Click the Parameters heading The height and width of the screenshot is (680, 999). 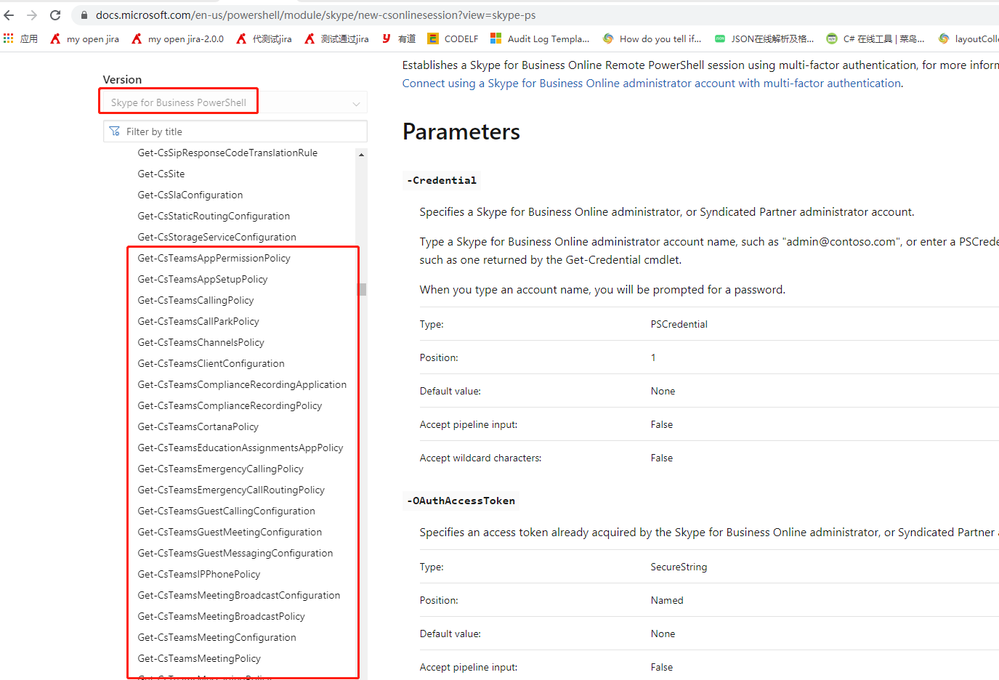pos(461,132)
